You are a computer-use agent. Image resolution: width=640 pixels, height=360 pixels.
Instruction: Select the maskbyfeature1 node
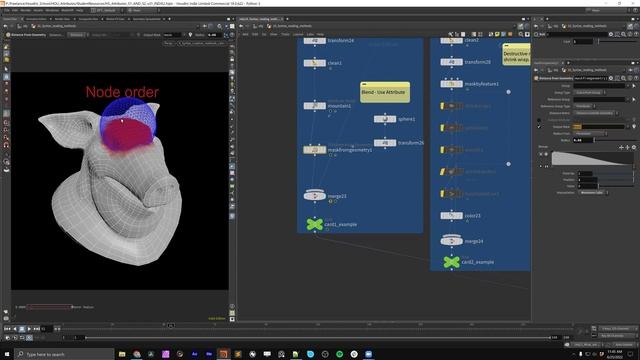451,84
